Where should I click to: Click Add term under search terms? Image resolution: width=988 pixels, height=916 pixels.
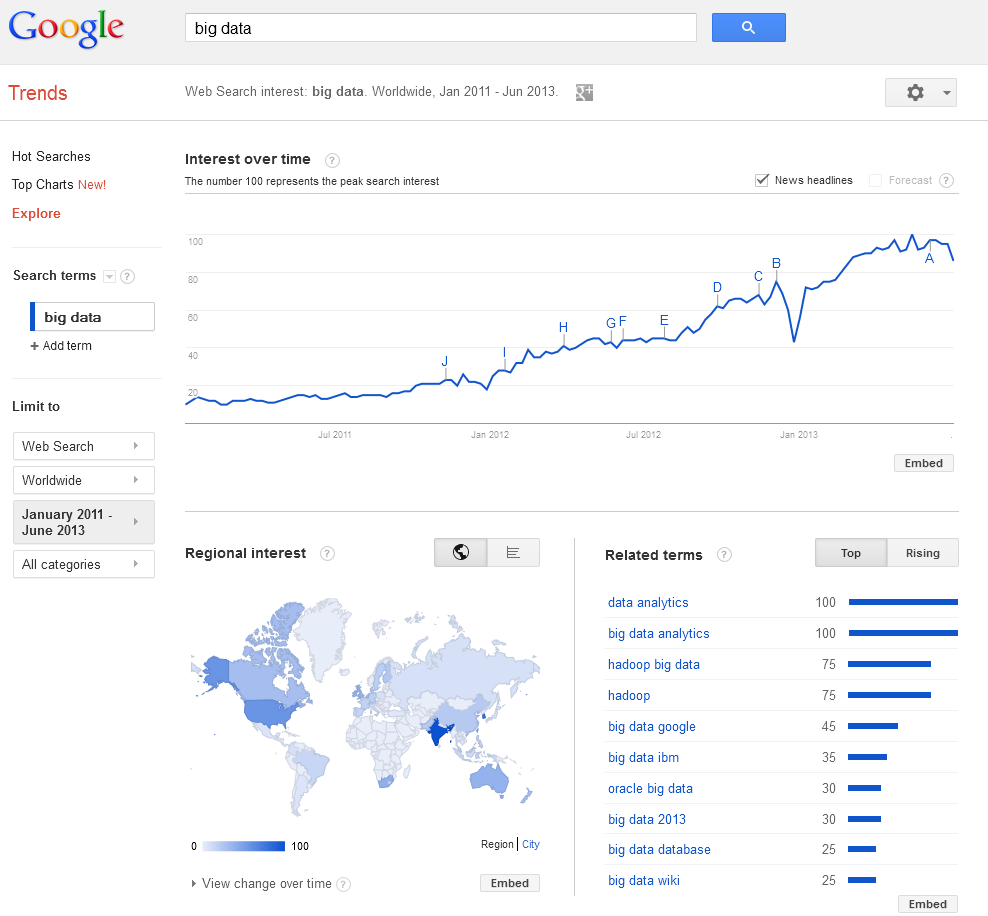[x=61, y=346]
